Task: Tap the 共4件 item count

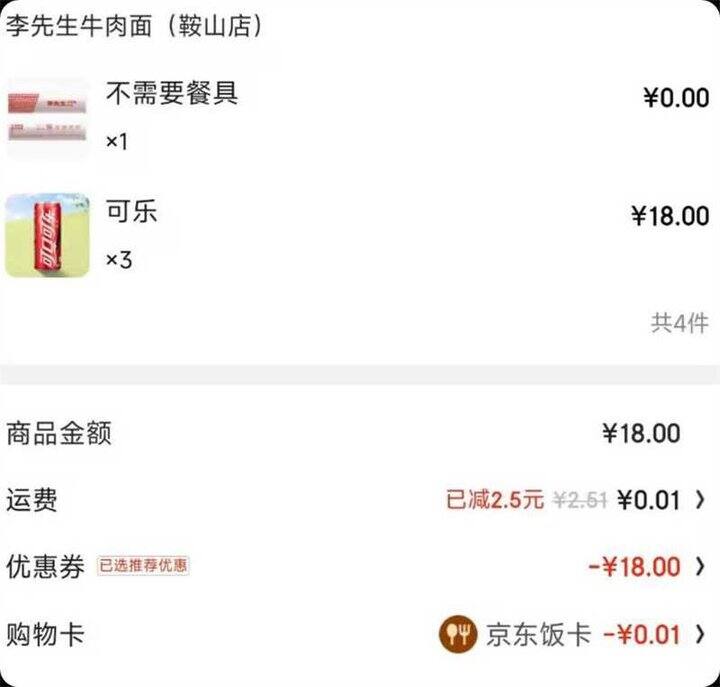Action: point(680,323)
